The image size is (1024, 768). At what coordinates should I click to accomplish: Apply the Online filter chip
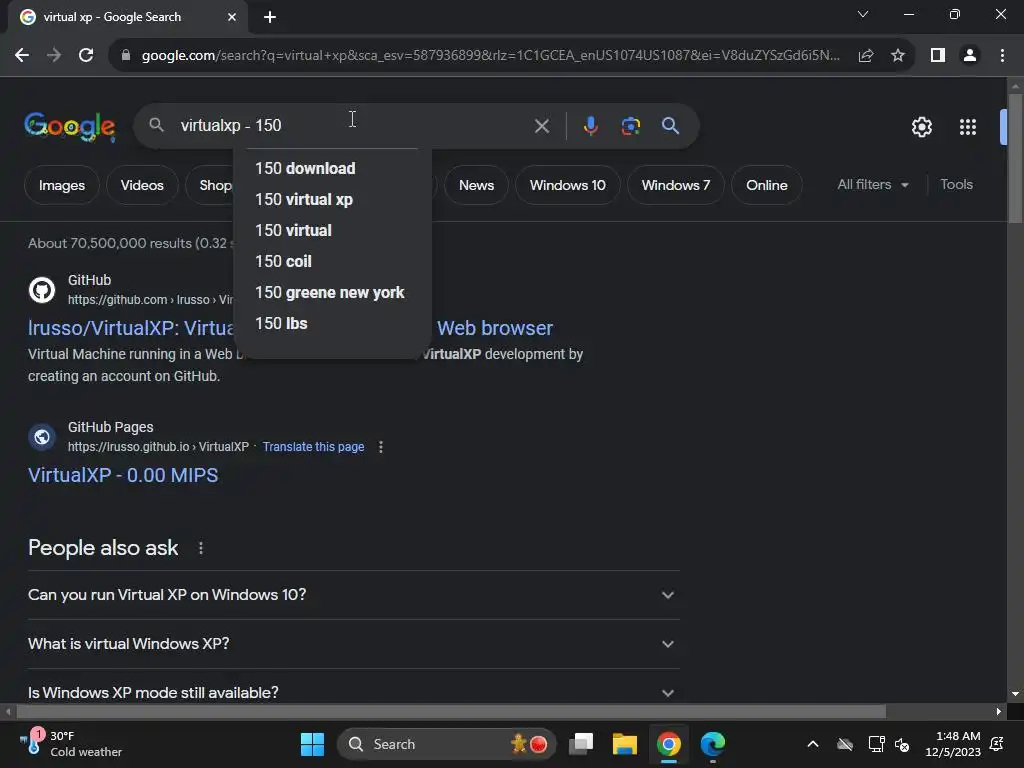[767, 185]
